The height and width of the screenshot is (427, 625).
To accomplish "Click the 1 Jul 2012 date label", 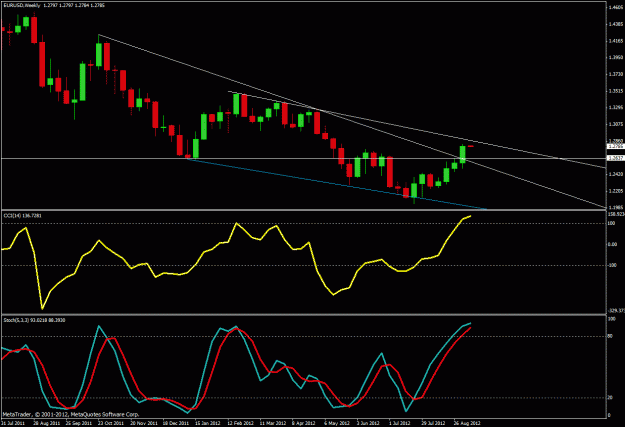I will point(399,423).
